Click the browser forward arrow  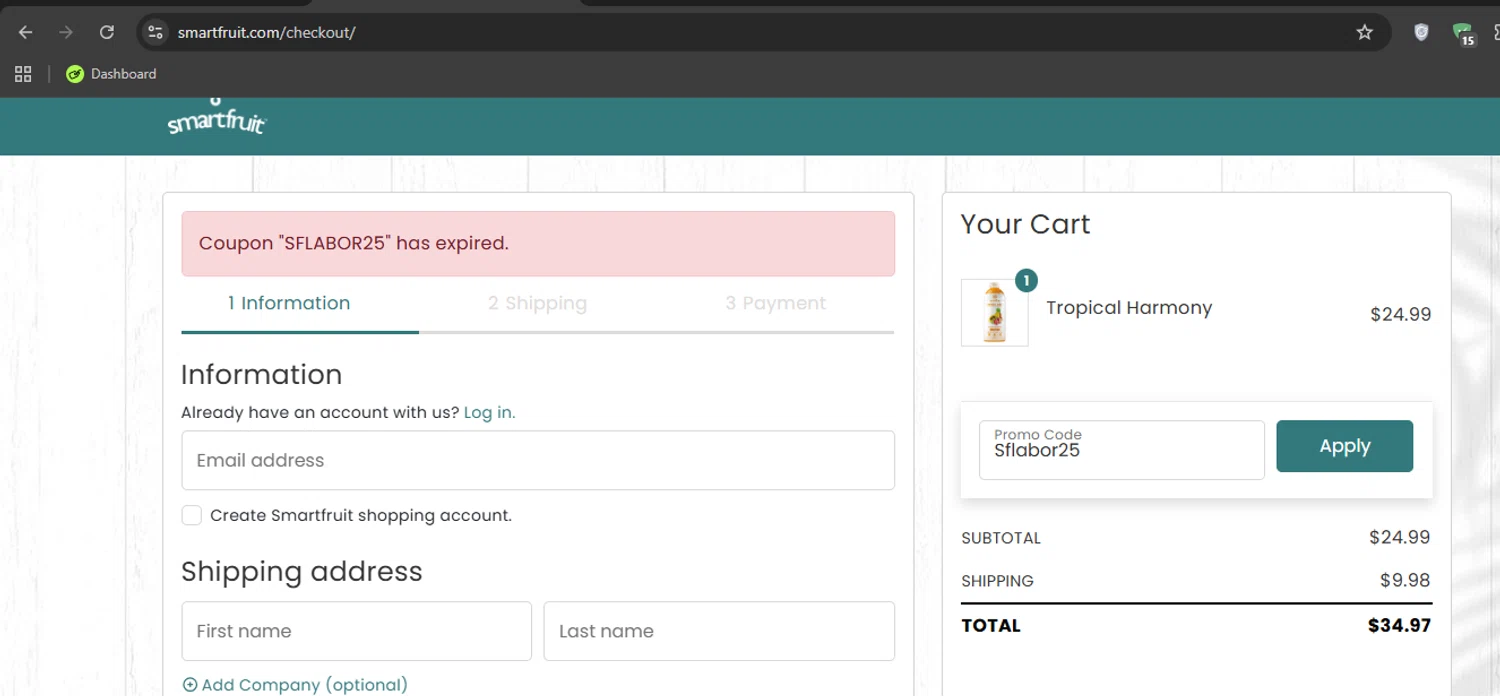[x=66, y=32]
